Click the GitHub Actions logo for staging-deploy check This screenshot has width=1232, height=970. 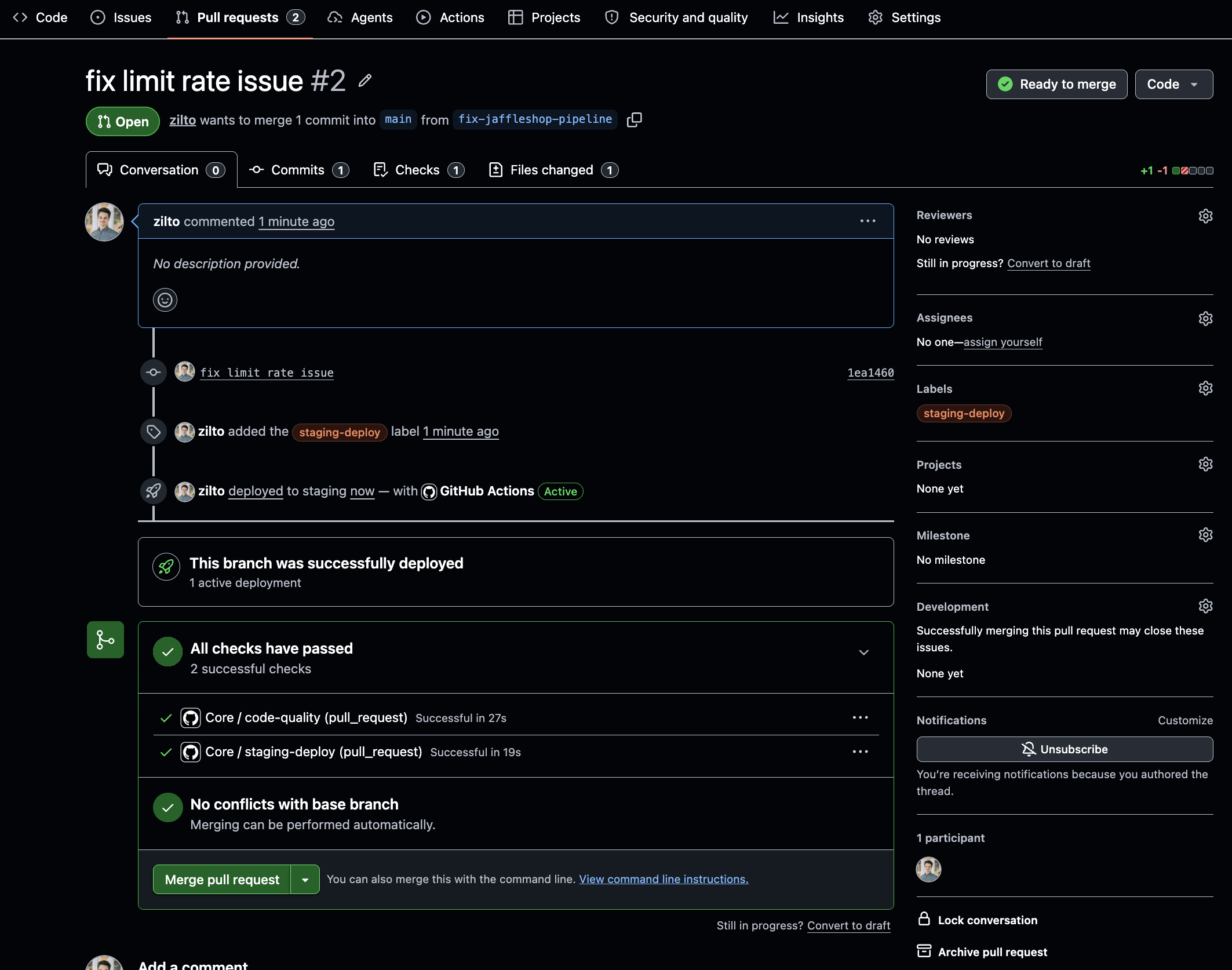click(191, 752)
